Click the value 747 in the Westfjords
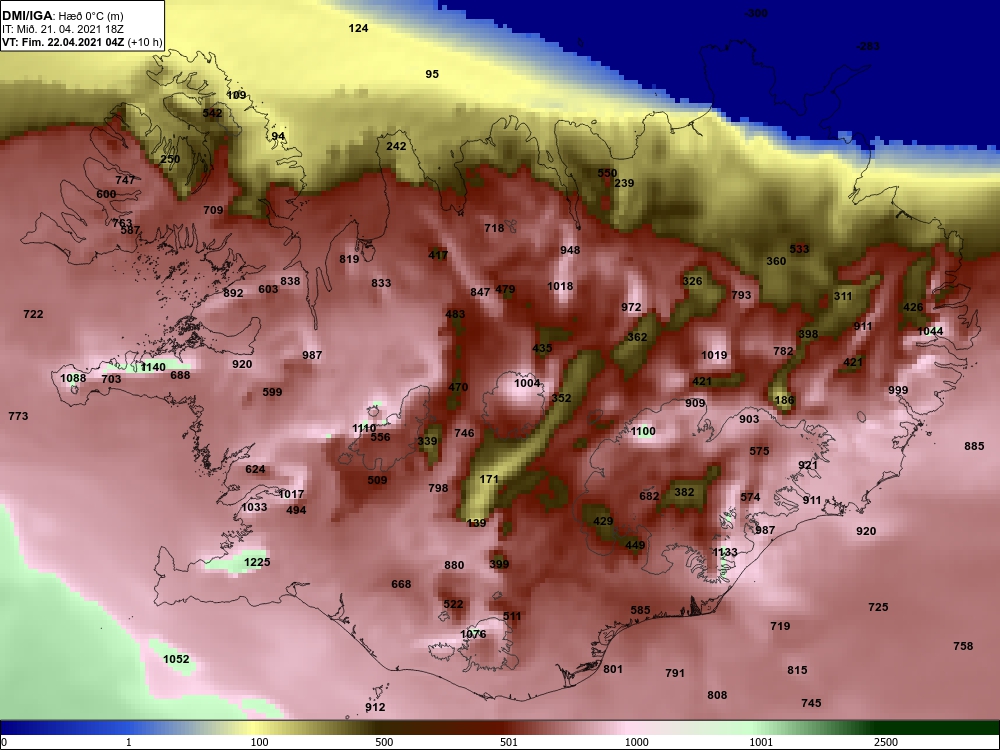1000x750 pixels. point(125,180)
